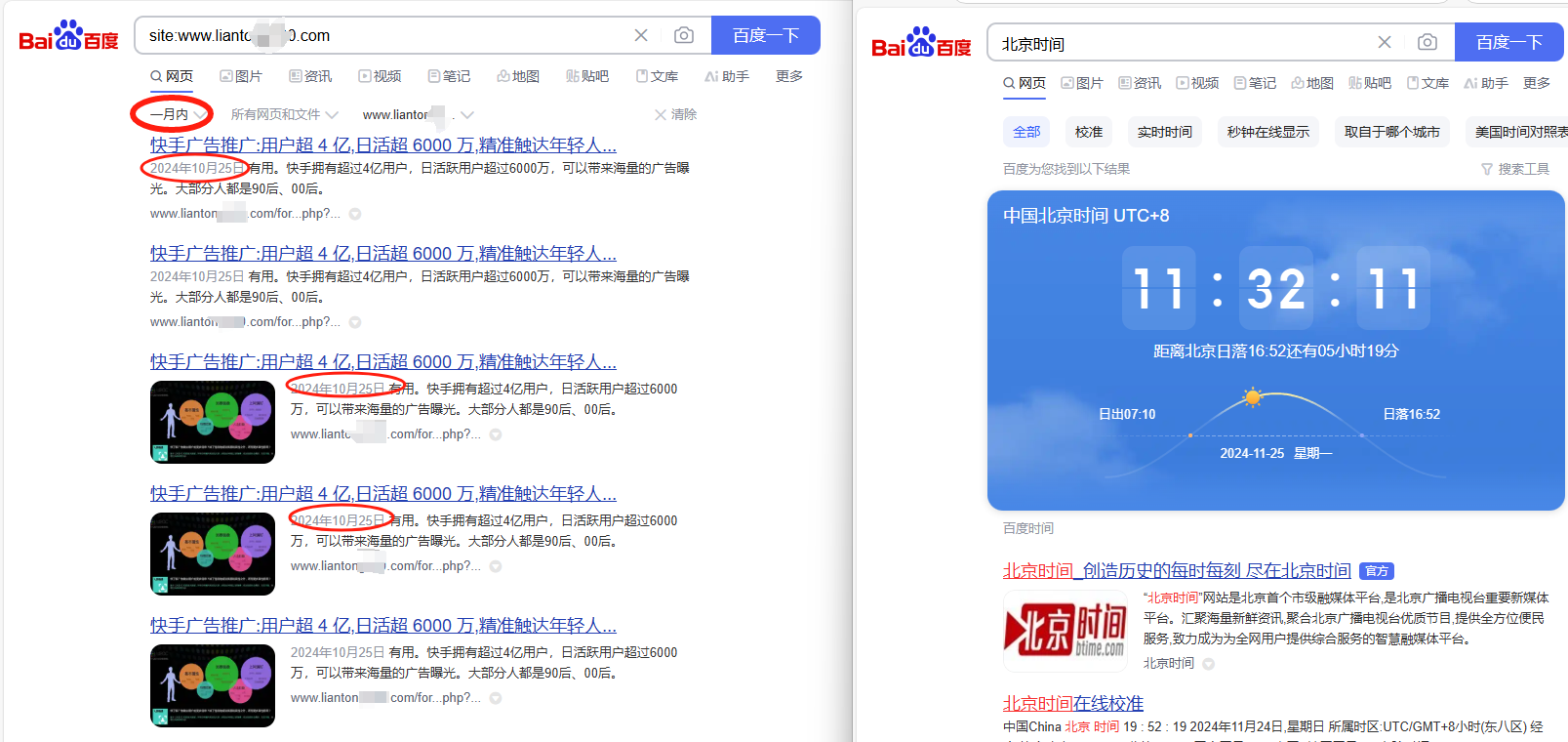Open second result 快手广告推广 link
The image size is (1568, 742).
point(383,253)
